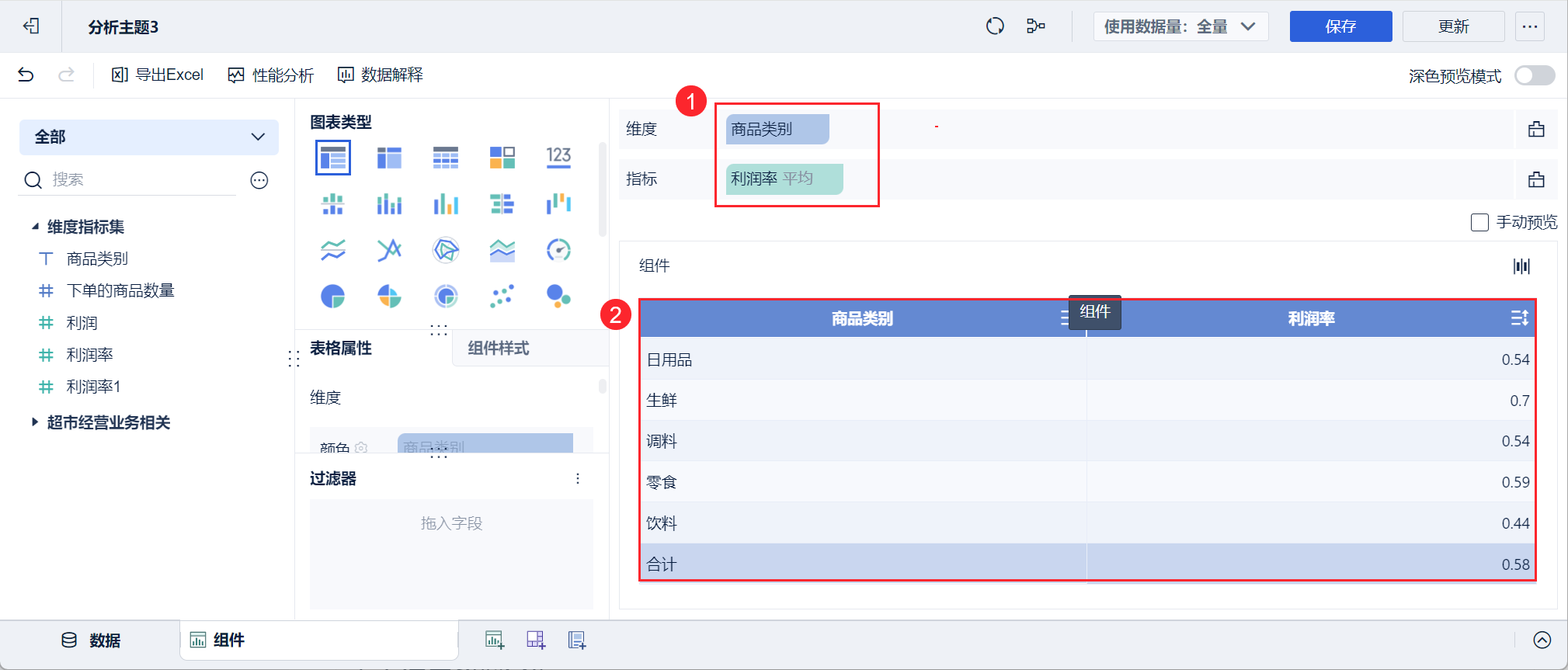Click 利润率 平均 pill in 指标 bar

coord(784,179)
